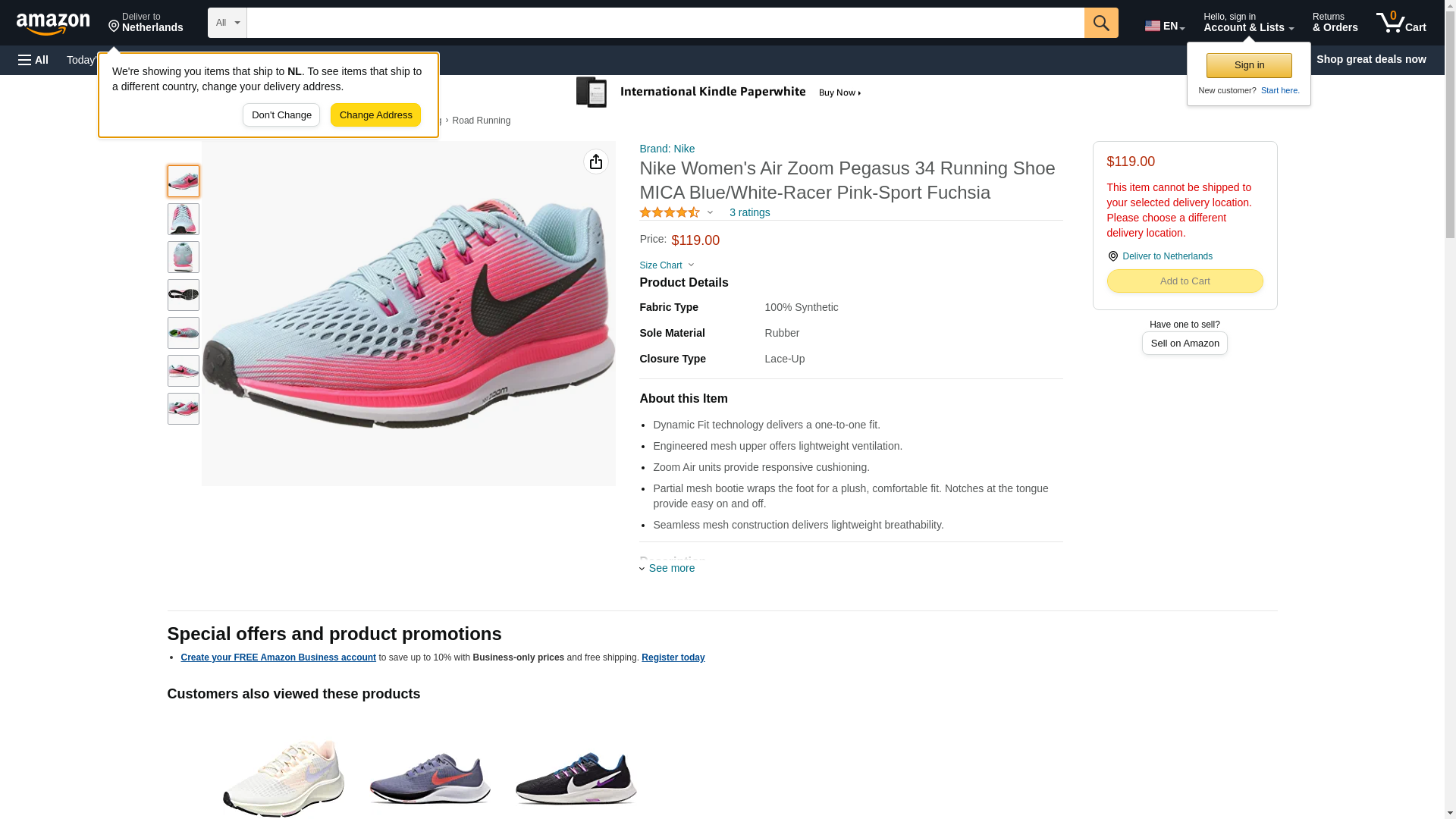The image size is (1456, 819).
Task: Expand See more product description
Action: tap(667, 568)
